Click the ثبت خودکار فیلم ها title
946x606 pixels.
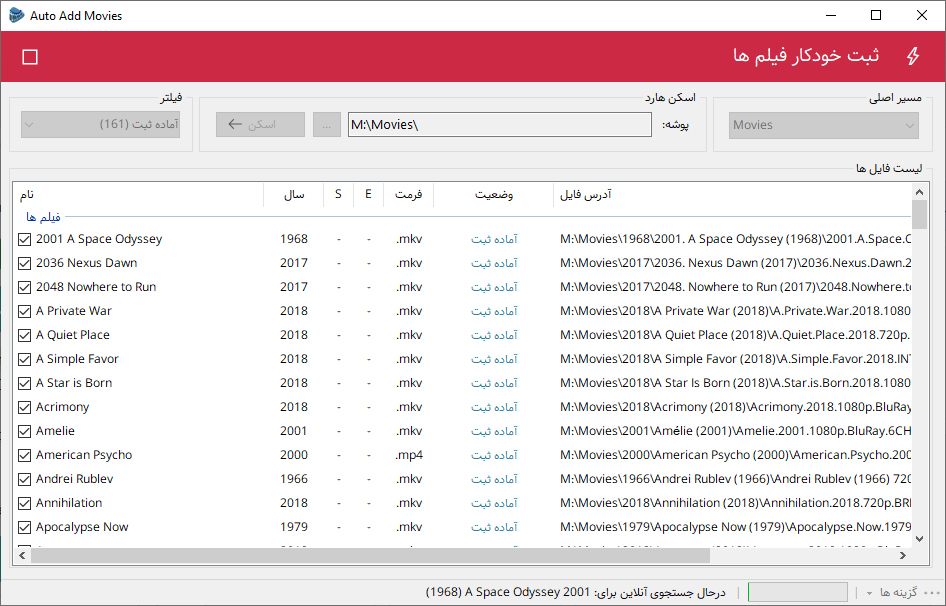point(806,56)
